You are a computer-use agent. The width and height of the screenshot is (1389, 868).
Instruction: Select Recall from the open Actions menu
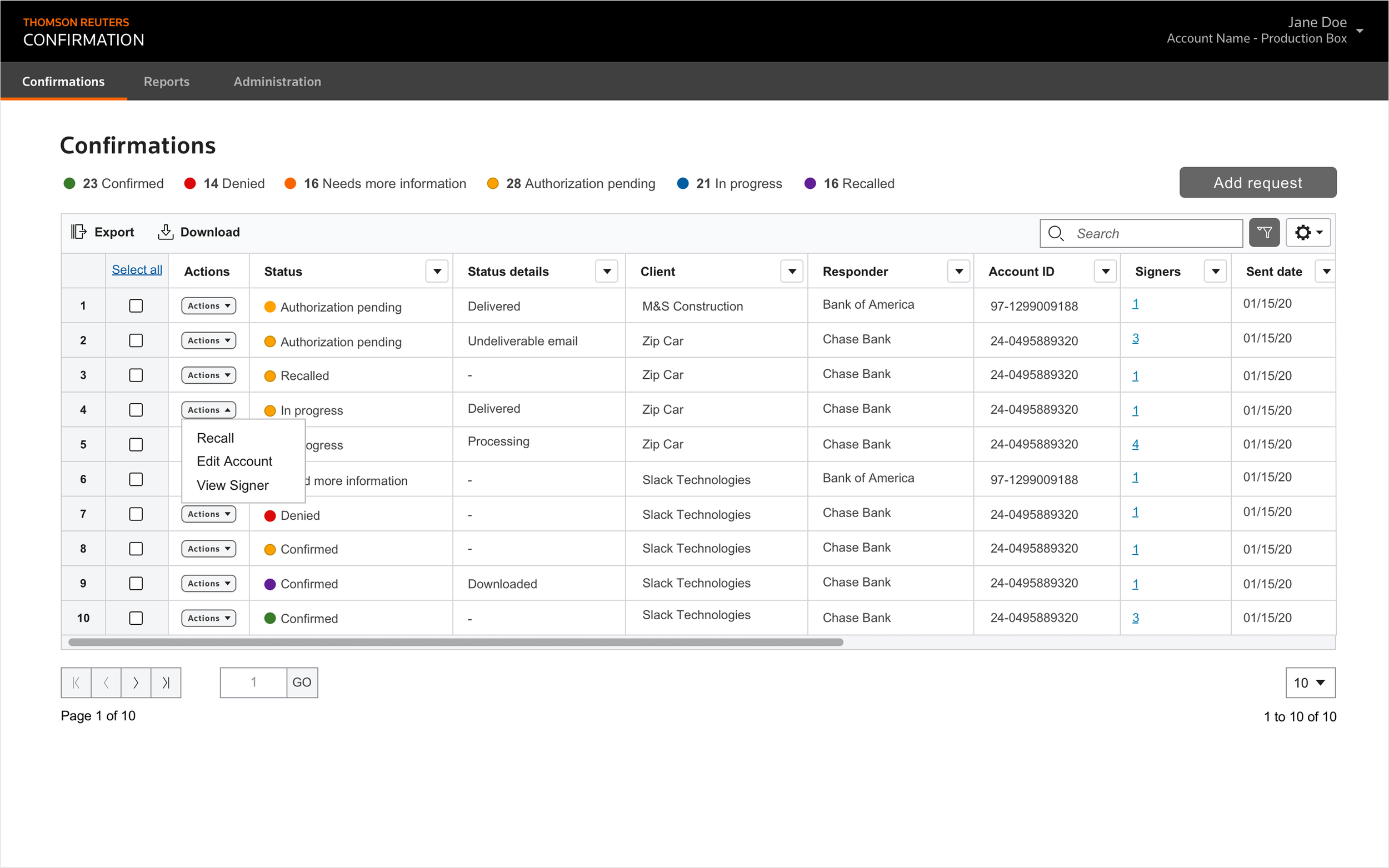216,438
